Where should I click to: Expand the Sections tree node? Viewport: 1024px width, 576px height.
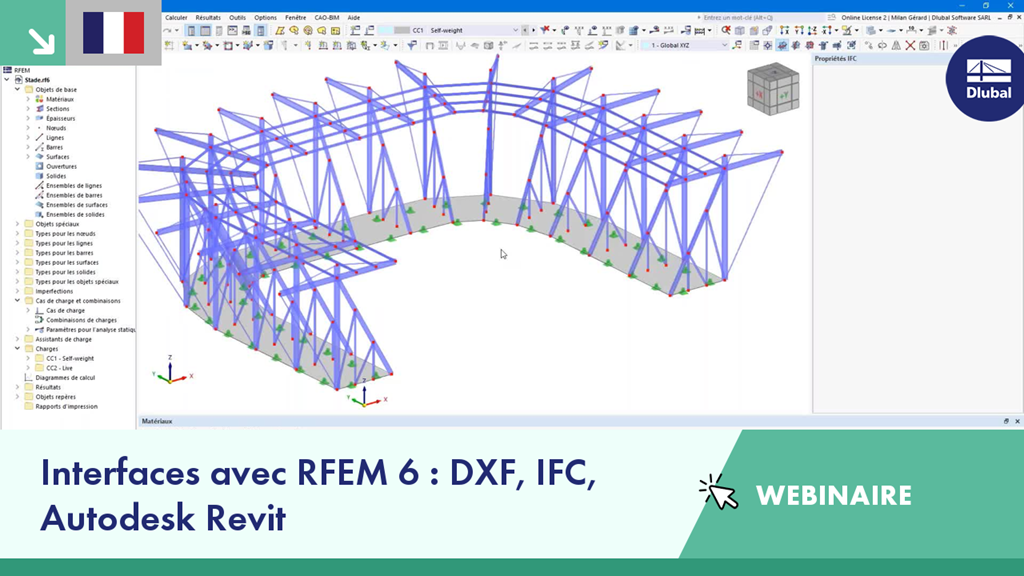(x=28, y=109)
